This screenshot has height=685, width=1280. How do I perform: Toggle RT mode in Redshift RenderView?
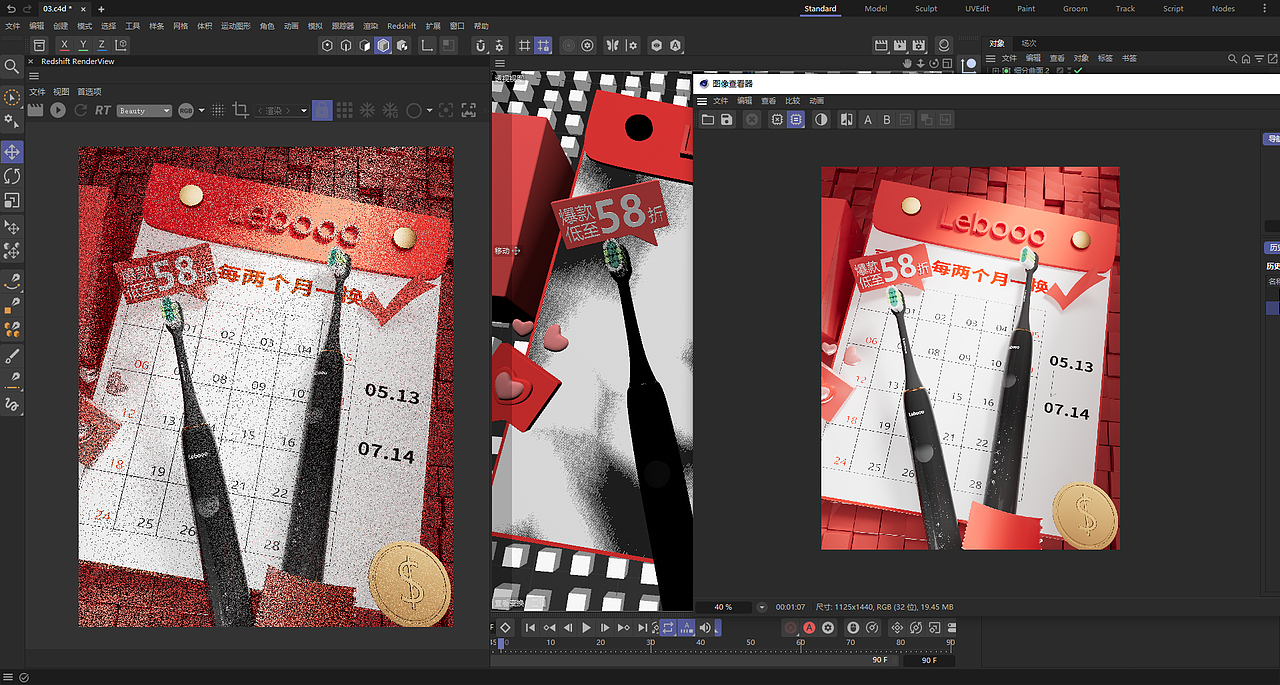click(x=102, y=110)
